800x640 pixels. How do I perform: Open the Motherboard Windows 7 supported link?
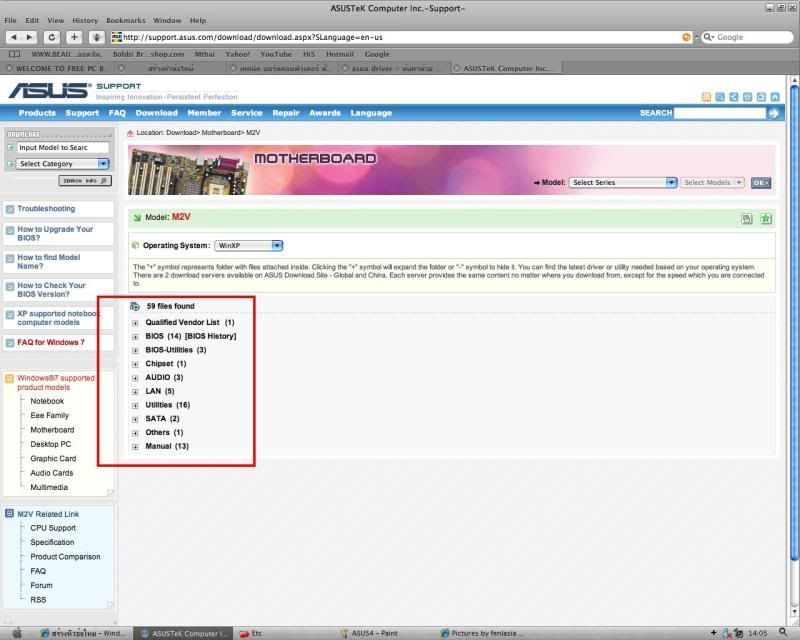[52, 430]
